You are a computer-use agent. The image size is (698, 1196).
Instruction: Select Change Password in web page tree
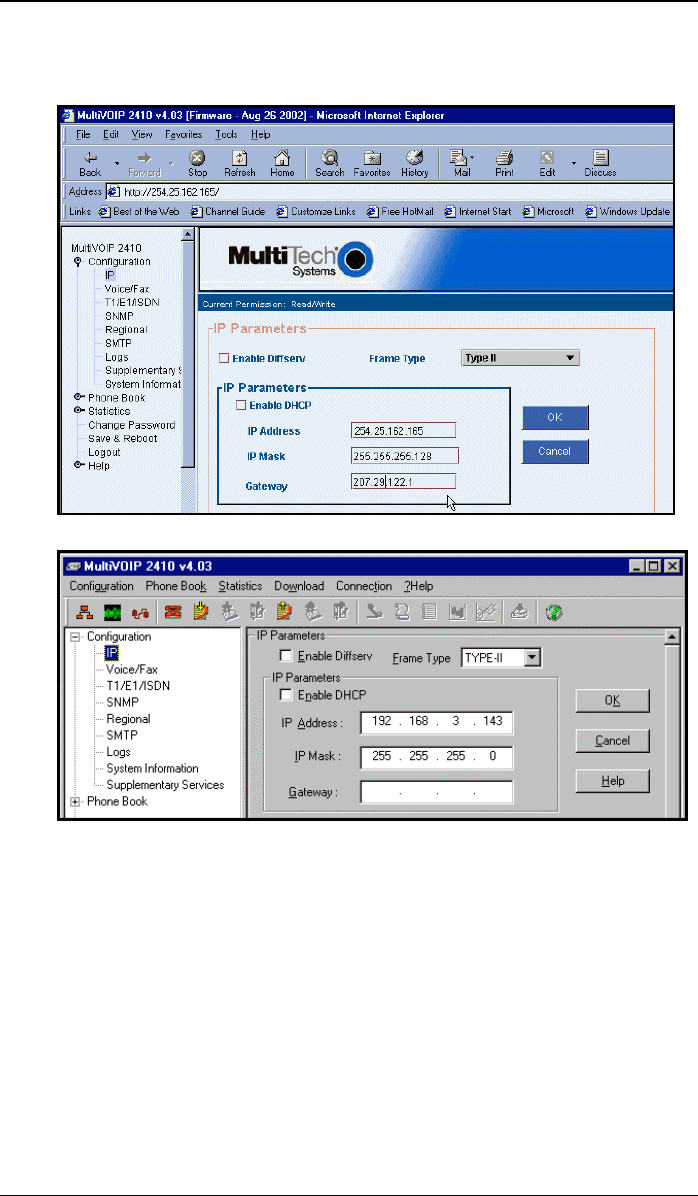tap(131, 425)
